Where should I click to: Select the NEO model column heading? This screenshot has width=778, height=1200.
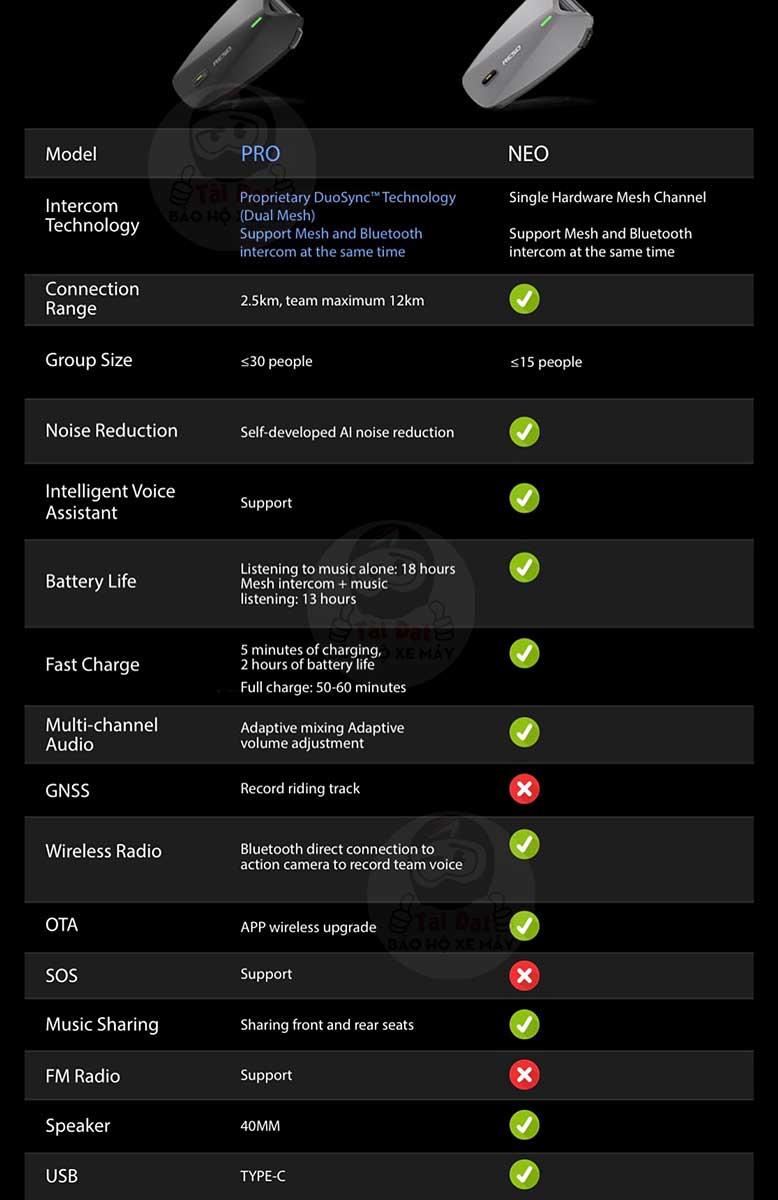click(x=528, y=154)
